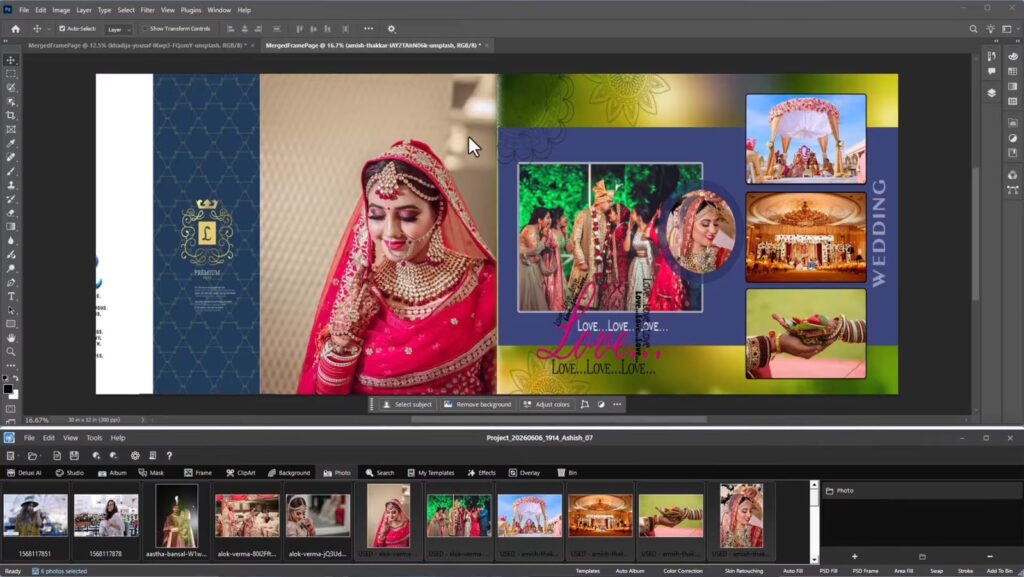Select the Photo folder tree item

click(x=921, y=491)
